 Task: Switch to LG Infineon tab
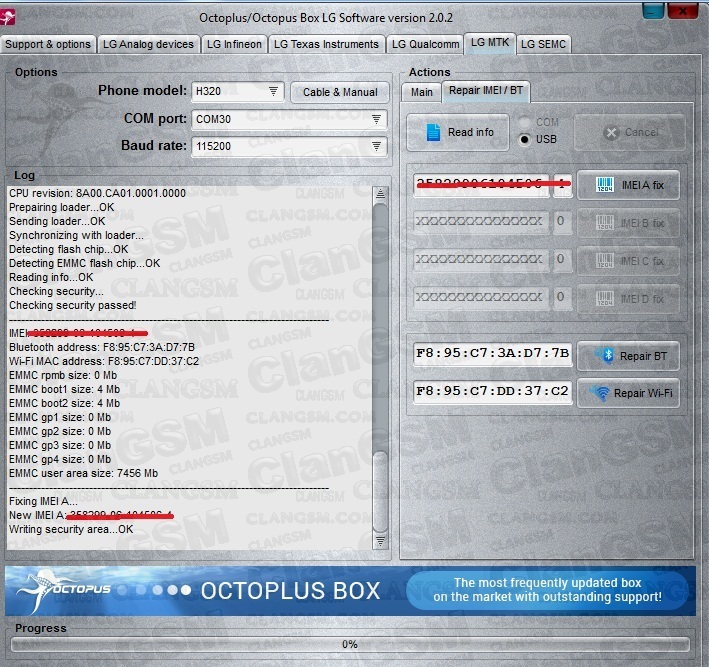coord(234,44)
